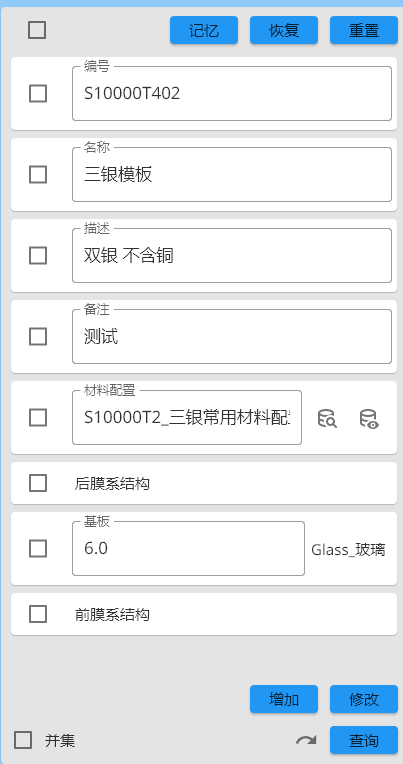Toggle the 名称 row checkbox
The width and height of the screenshot is (403, 764).
(38, 174)
